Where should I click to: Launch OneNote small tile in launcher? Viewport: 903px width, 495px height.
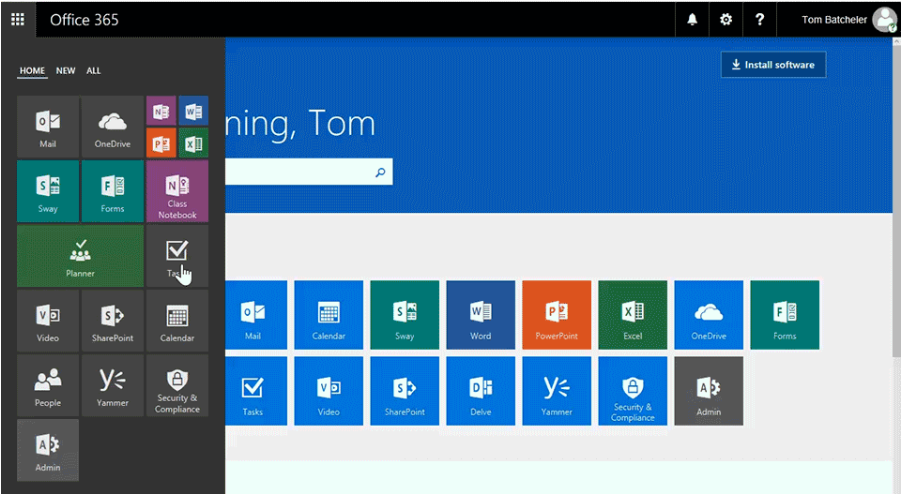[161, 111]
